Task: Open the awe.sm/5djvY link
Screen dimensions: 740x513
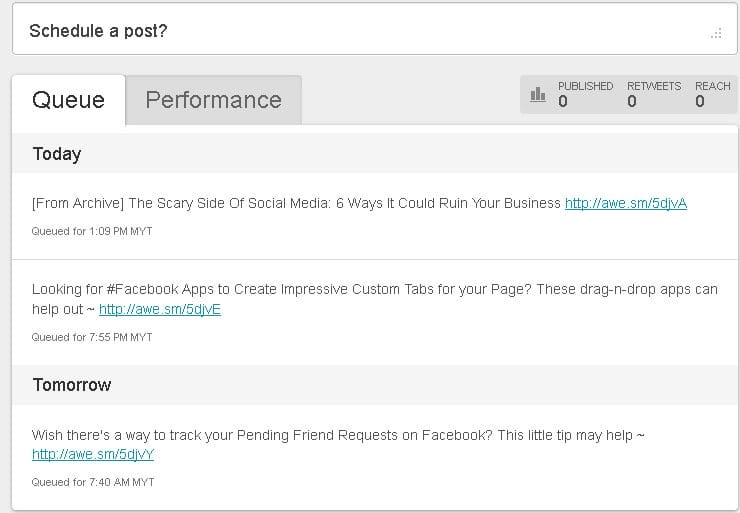Action: (x=93, y=454)
